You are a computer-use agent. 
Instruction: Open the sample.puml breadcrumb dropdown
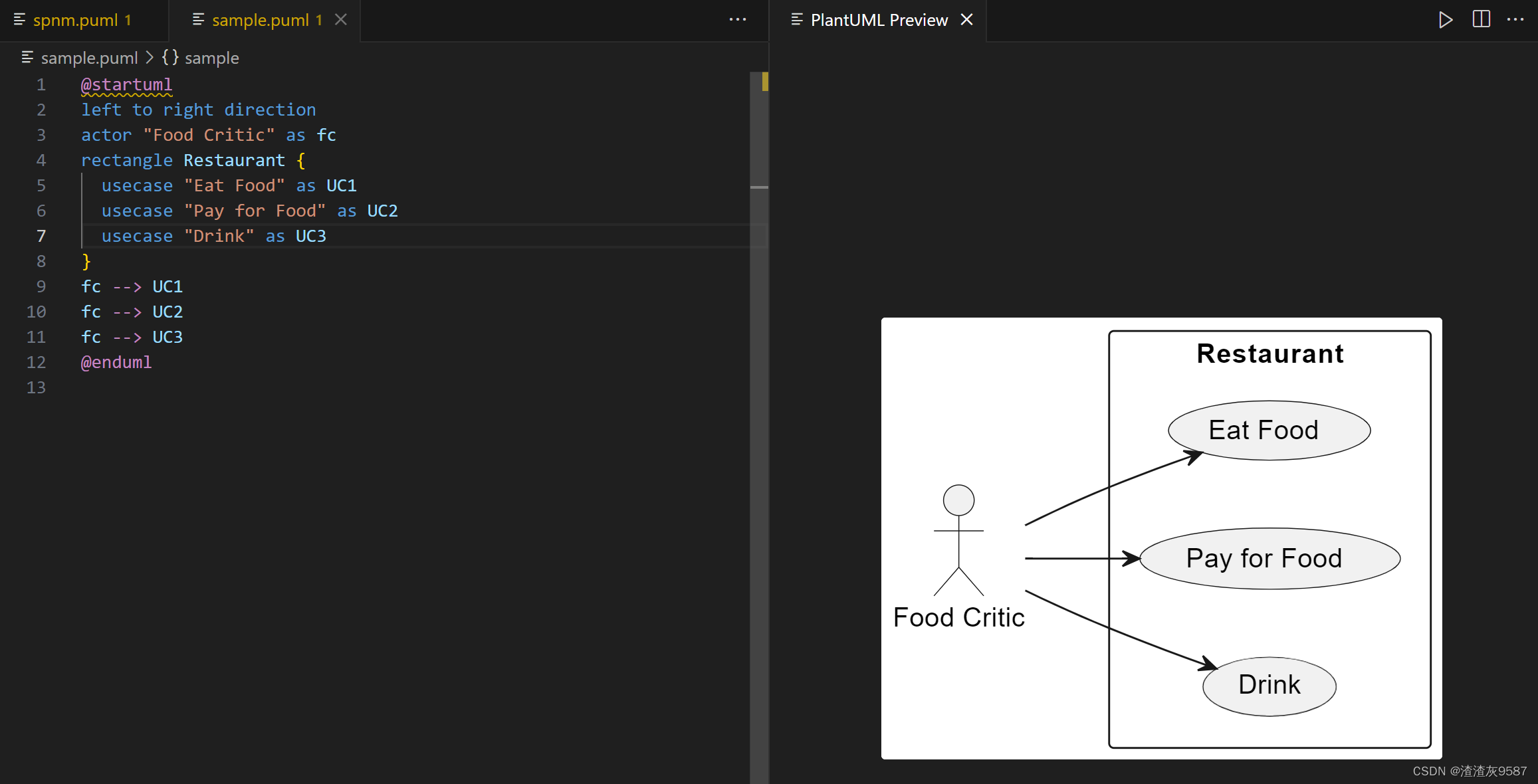[x=80, y=58]
